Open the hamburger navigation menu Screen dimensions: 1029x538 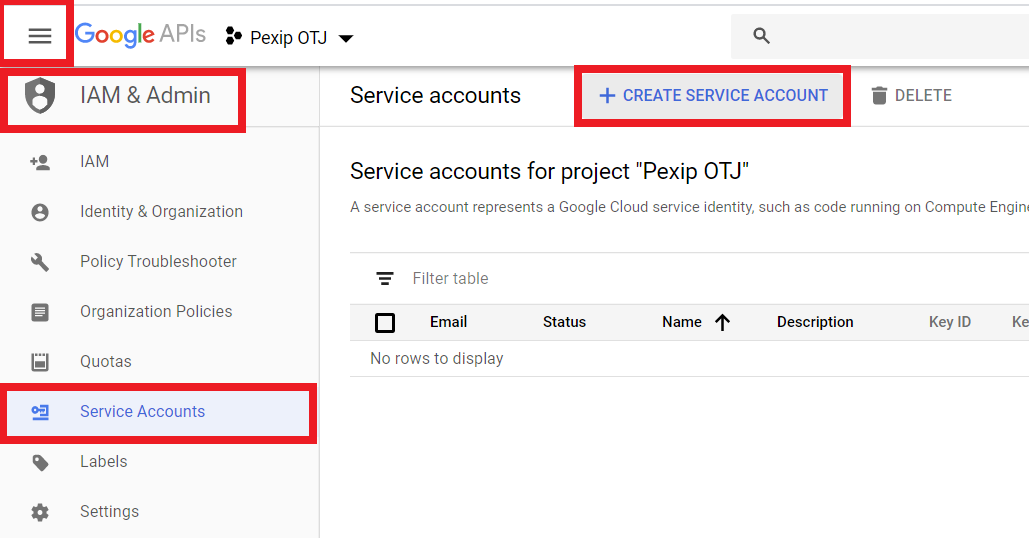click(39, 36)
